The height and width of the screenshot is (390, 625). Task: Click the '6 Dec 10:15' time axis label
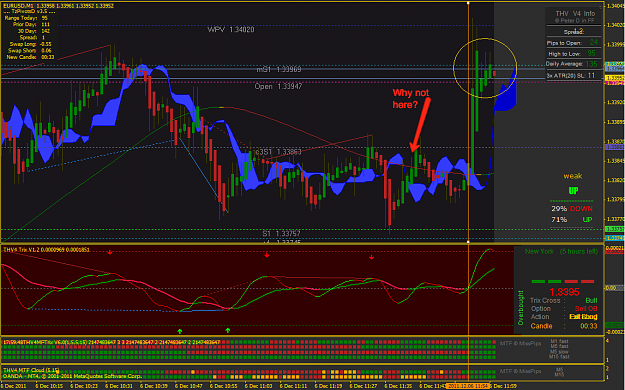click(49, 386)
